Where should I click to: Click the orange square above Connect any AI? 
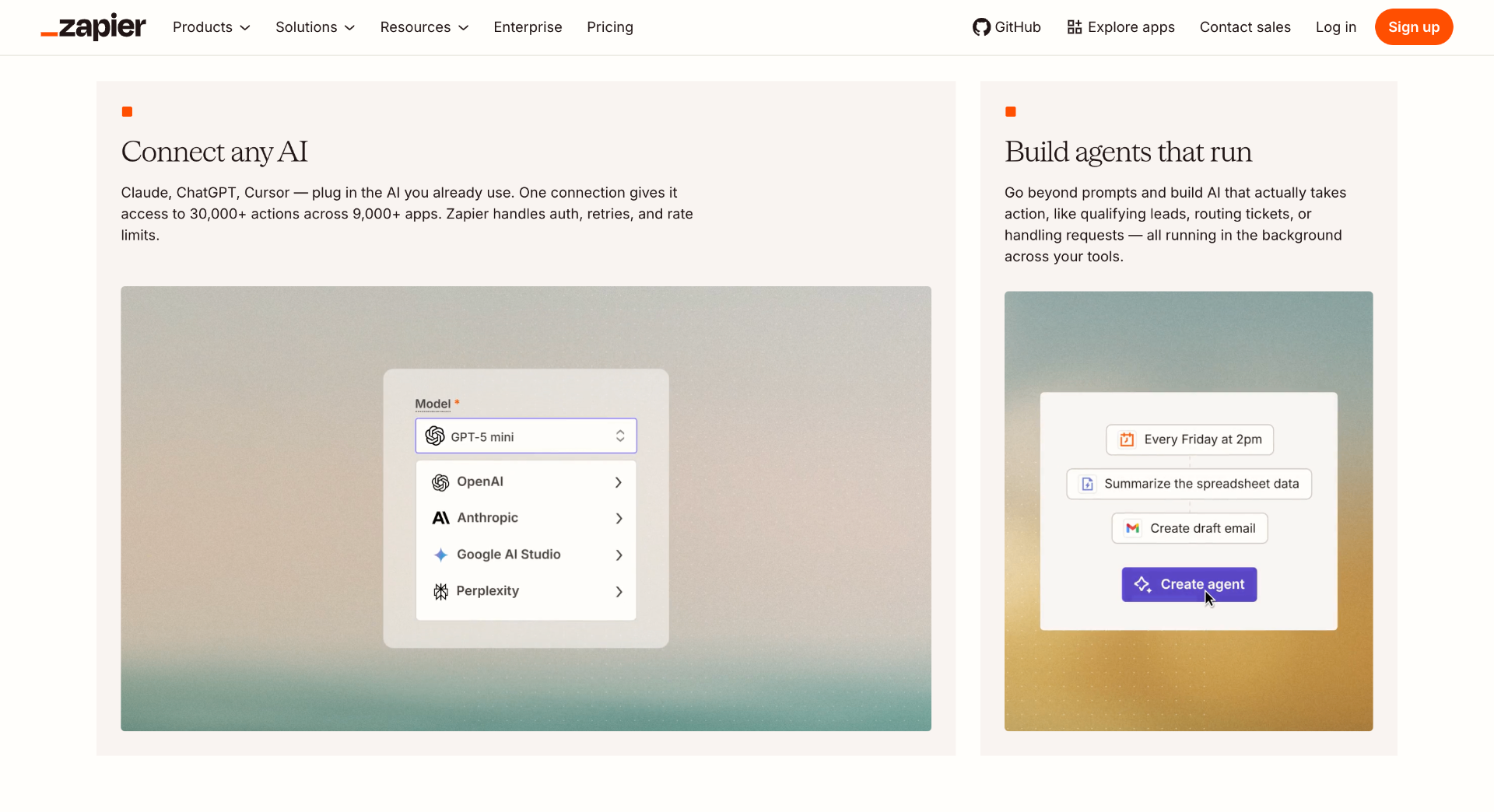tap(127, 112)
